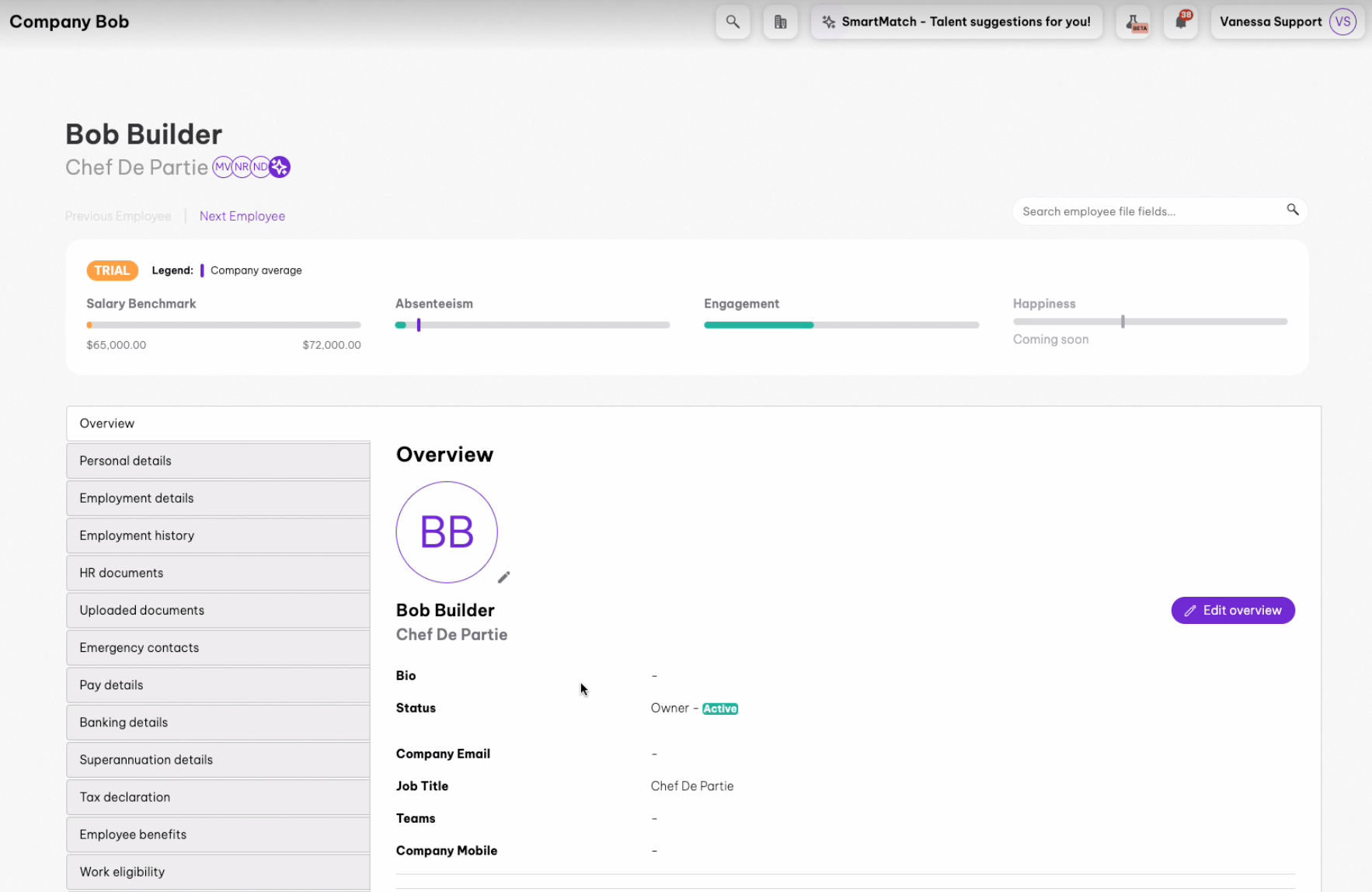Click the NR badge beside Chef De Partie
Screen dimensions: 1372x892
click(242, 167)
